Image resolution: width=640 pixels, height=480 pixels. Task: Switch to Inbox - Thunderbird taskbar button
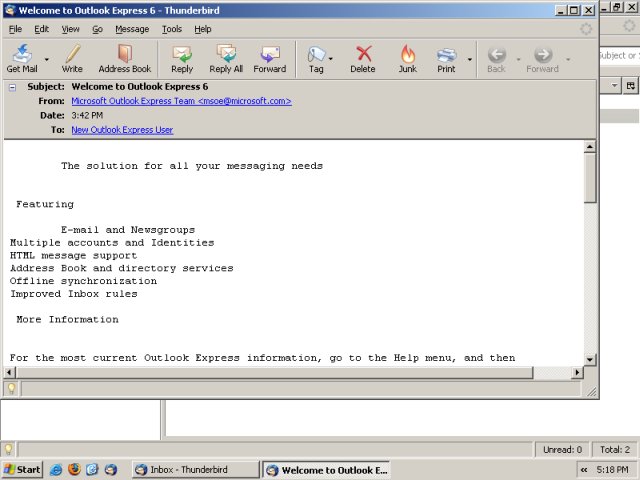click(x=196, y=470)
